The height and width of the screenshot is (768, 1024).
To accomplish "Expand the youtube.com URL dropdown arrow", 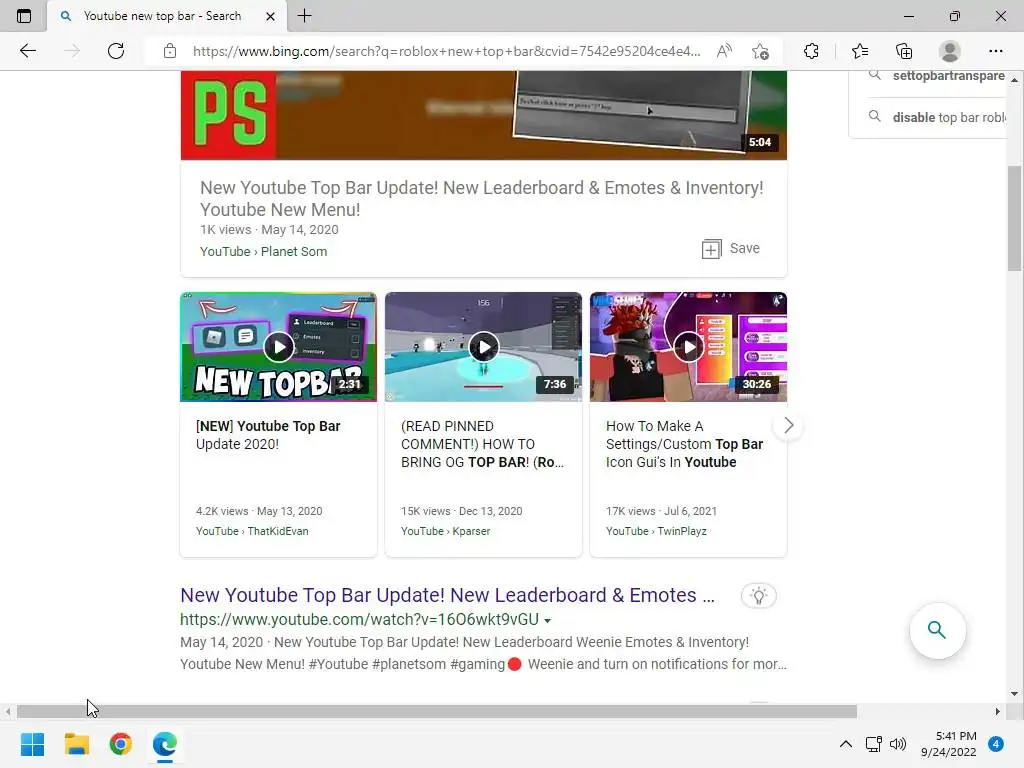I will [x=547, y=620].
